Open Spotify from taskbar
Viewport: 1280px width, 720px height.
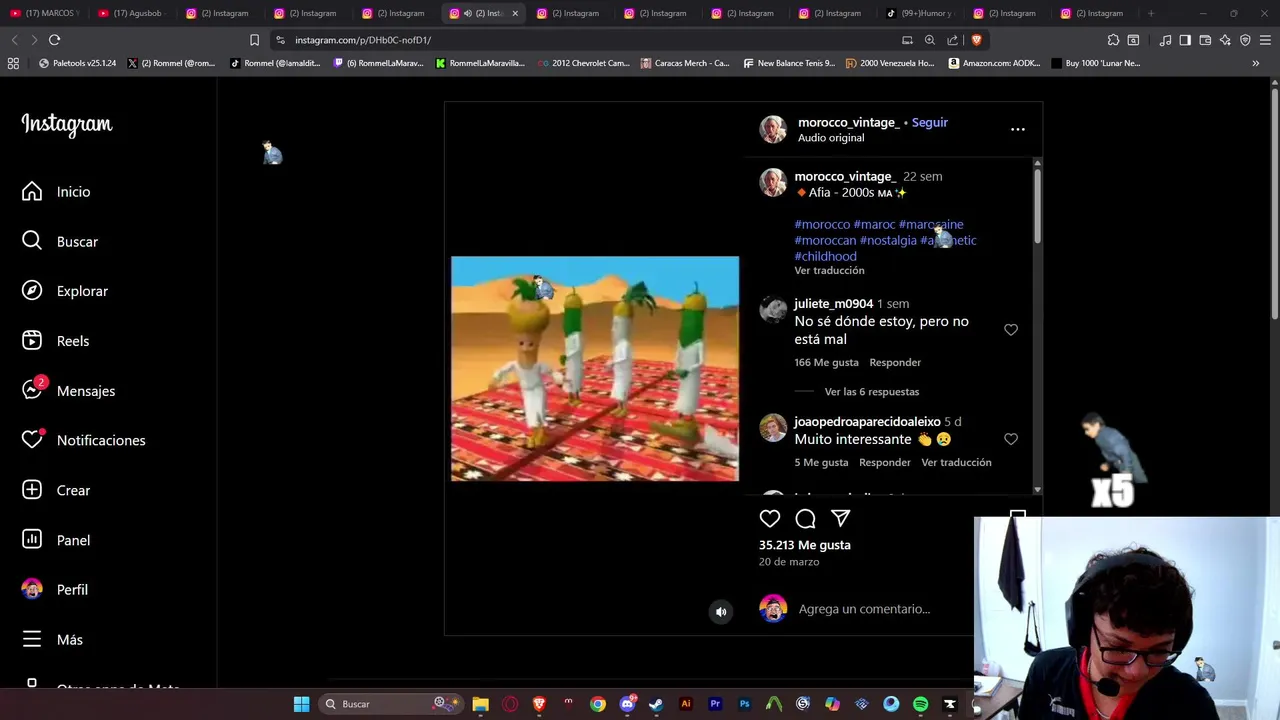coord(920,704)
